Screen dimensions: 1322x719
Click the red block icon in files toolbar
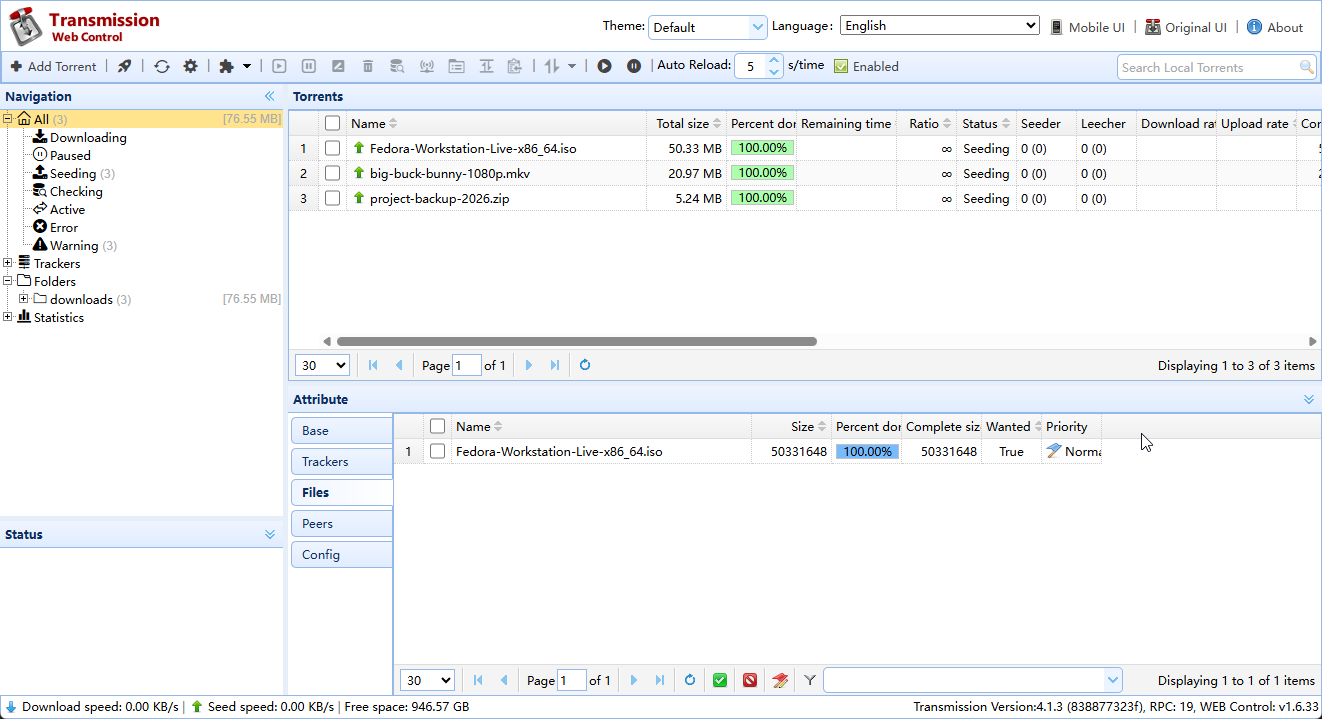point(750,681)
